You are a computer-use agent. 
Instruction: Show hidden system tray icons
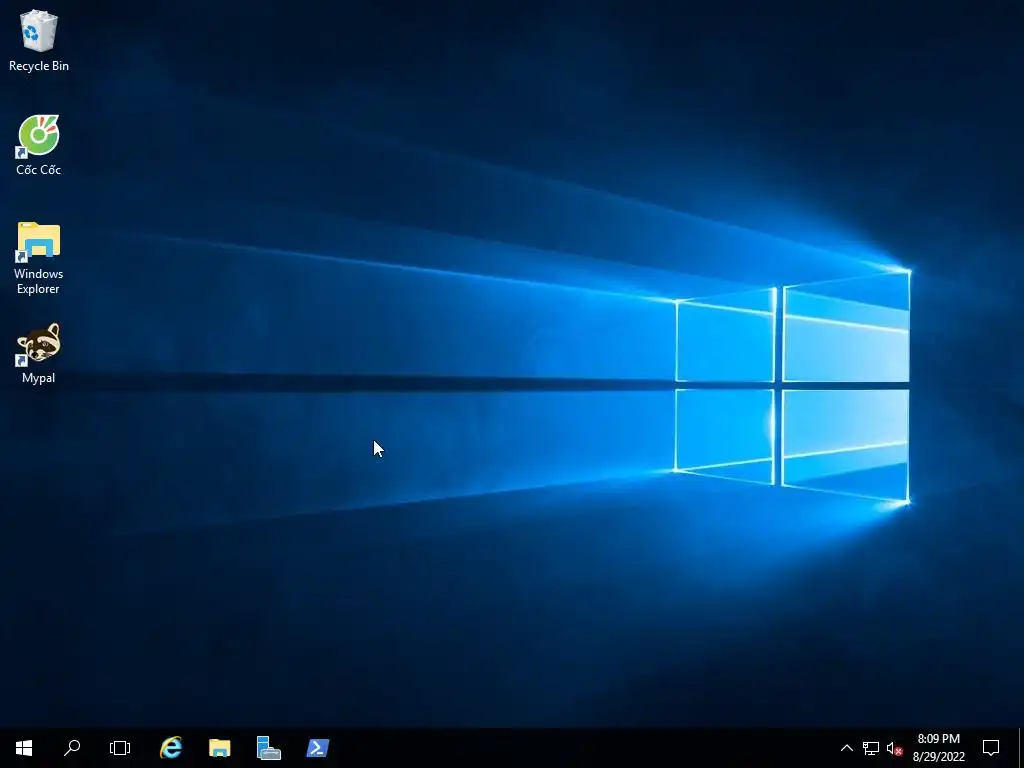846,748
